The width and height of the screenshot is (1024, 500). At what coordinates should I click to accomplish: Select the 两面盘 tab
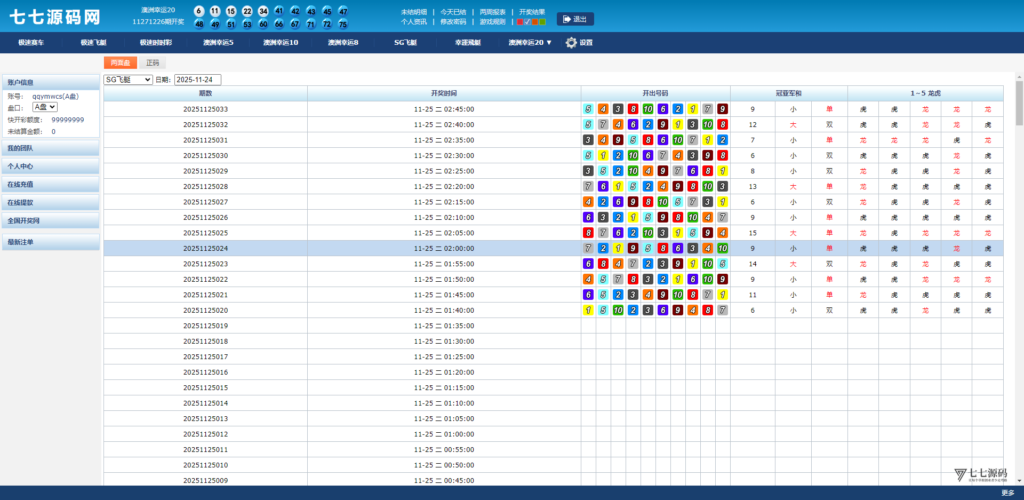click(x=120, y=62)
